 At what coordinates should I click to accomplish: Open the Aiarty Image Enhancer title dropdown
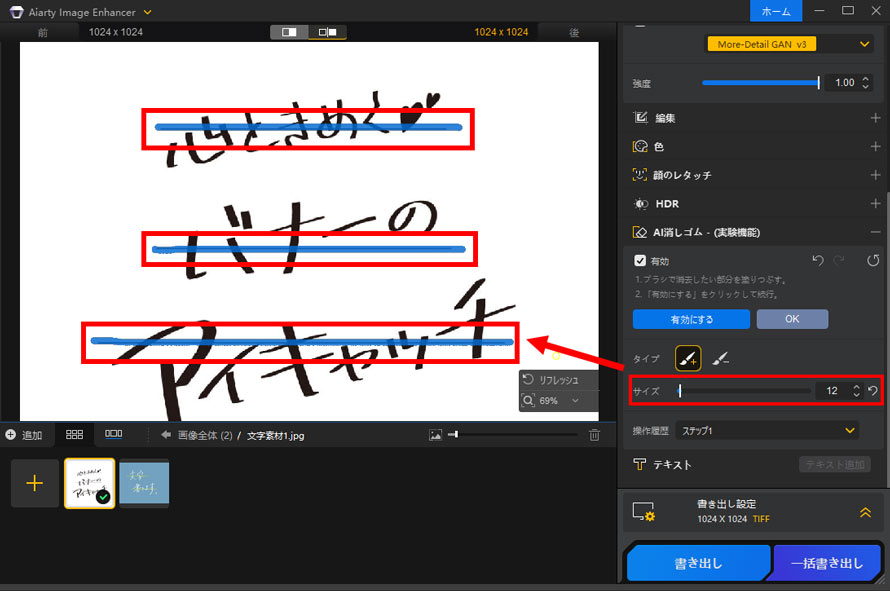[x=148, y=12]
